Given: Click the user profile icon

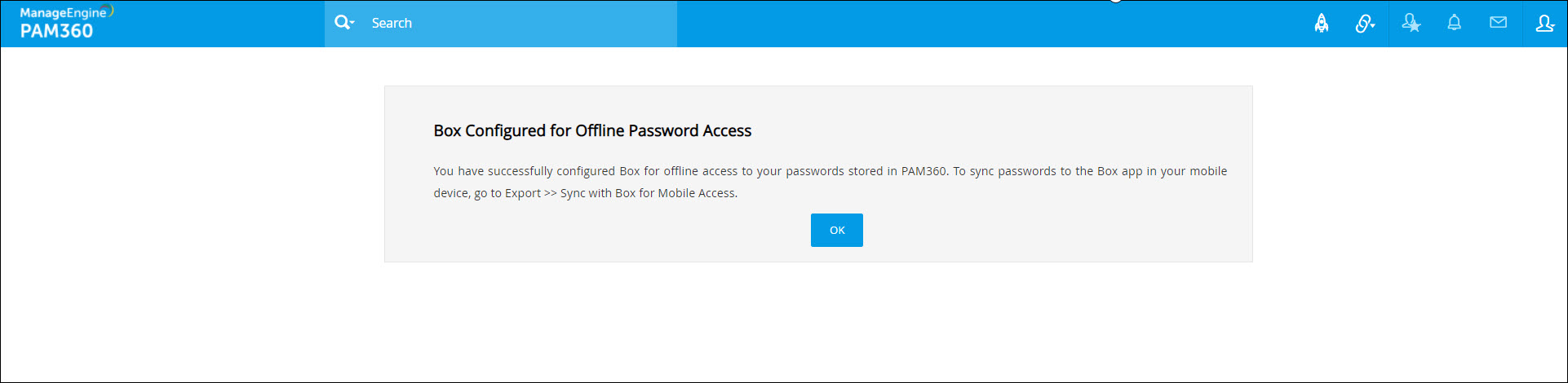Looking at the screenshot, I should [x=1543, y=23].
